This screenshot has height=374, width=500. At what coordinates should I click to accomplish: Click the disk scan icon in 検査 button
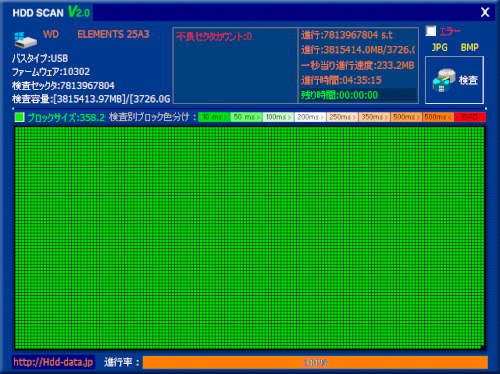[x=444, y=80]
